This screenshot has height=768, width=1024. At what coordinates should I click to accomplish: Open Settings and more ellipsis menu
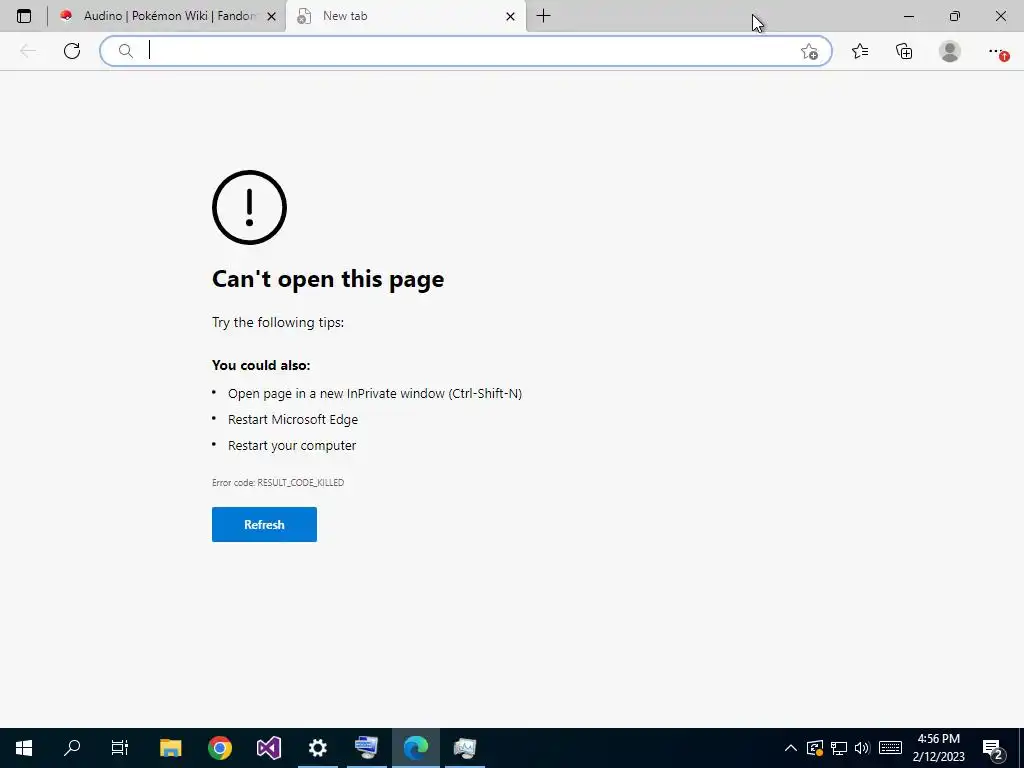click(997, 52)
